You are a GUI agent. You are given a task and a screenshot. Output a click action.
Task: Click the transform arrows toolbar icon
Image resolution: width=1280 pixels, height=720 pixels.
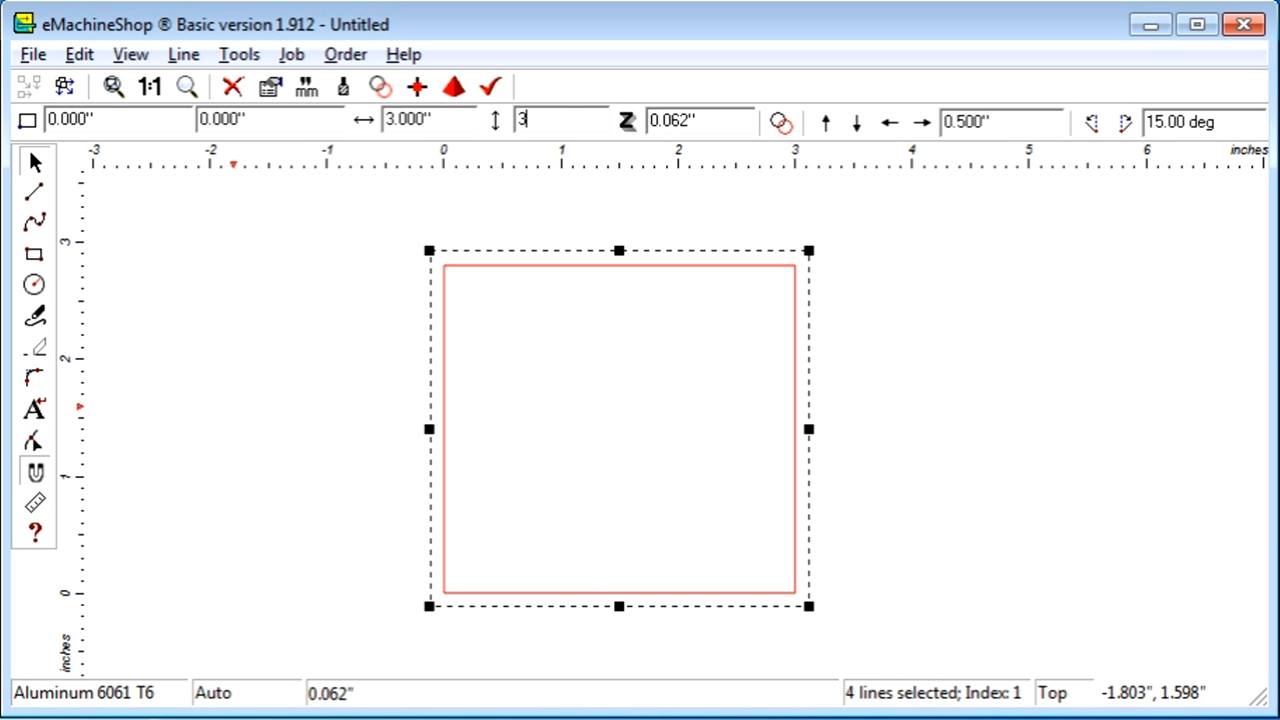tap(65, 87)
